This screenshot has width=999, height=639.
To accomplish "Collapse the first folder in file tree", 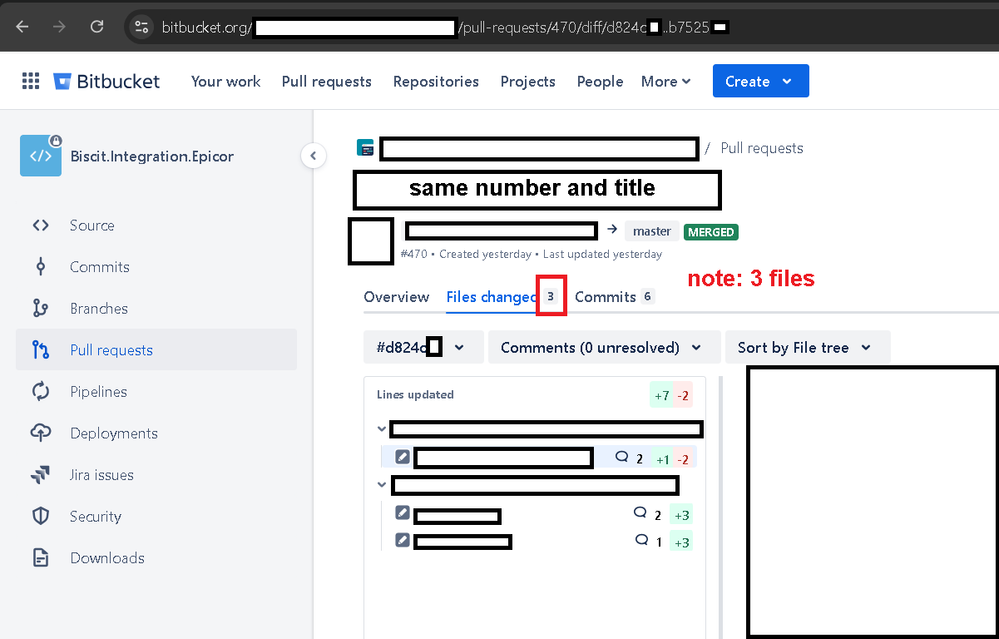I will pos(382,429).
